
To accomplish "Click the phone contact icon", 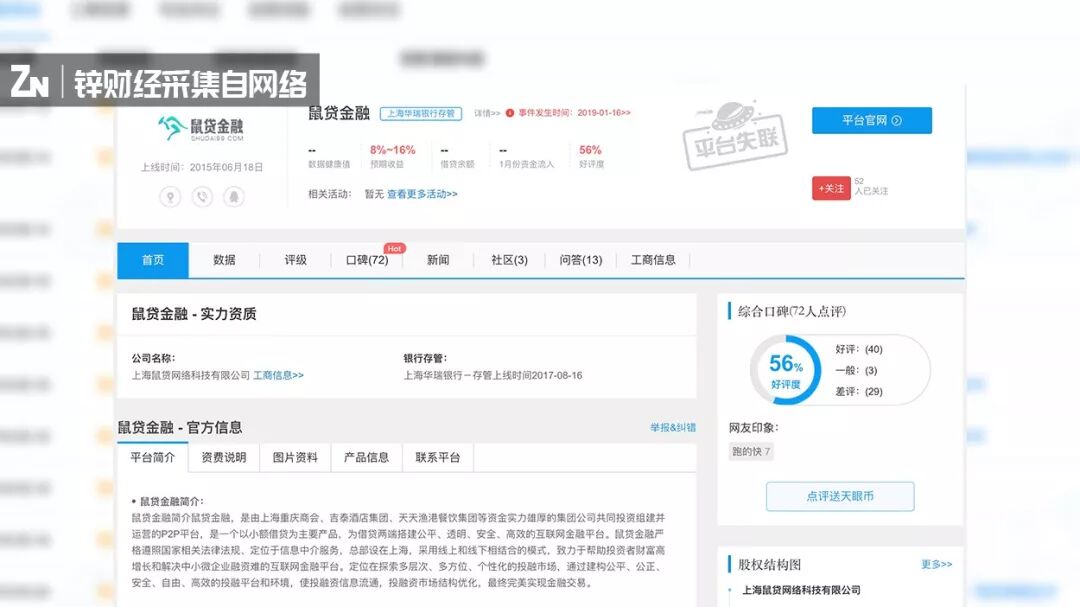I will pos(202,197).
